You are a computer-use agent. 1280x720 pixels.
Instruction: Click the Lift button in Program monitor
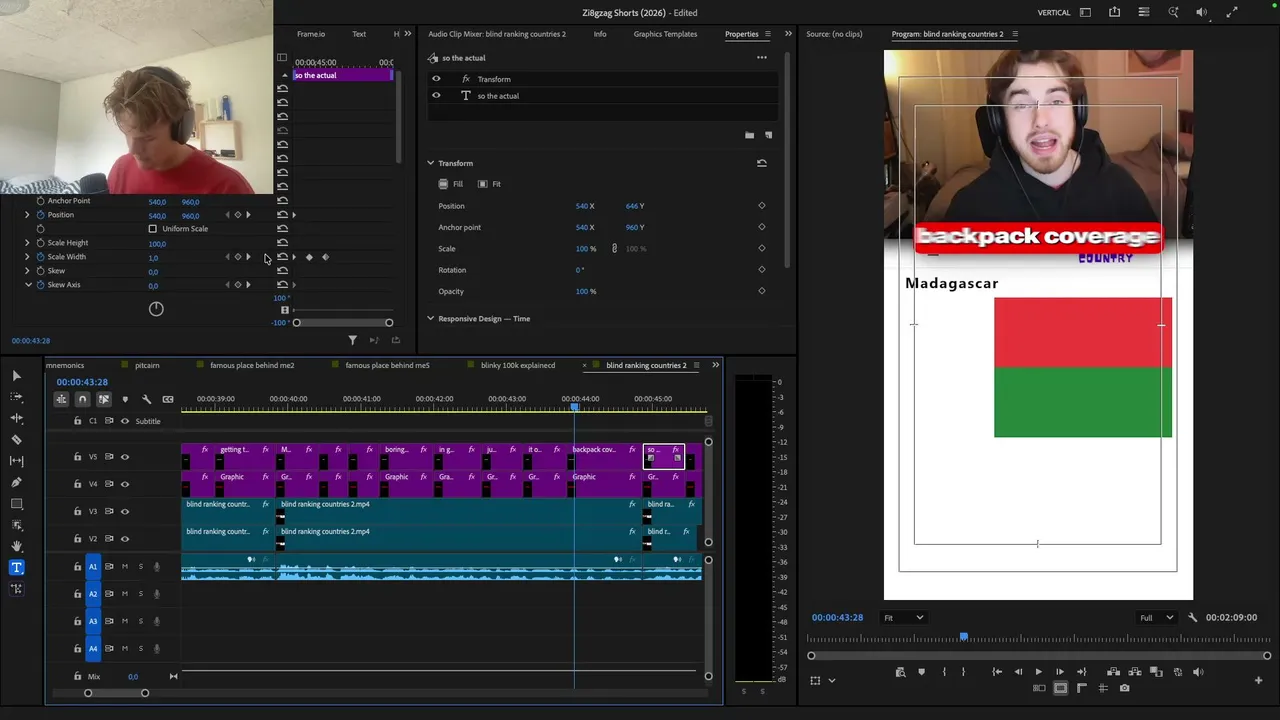click(x=1113, y=673)
